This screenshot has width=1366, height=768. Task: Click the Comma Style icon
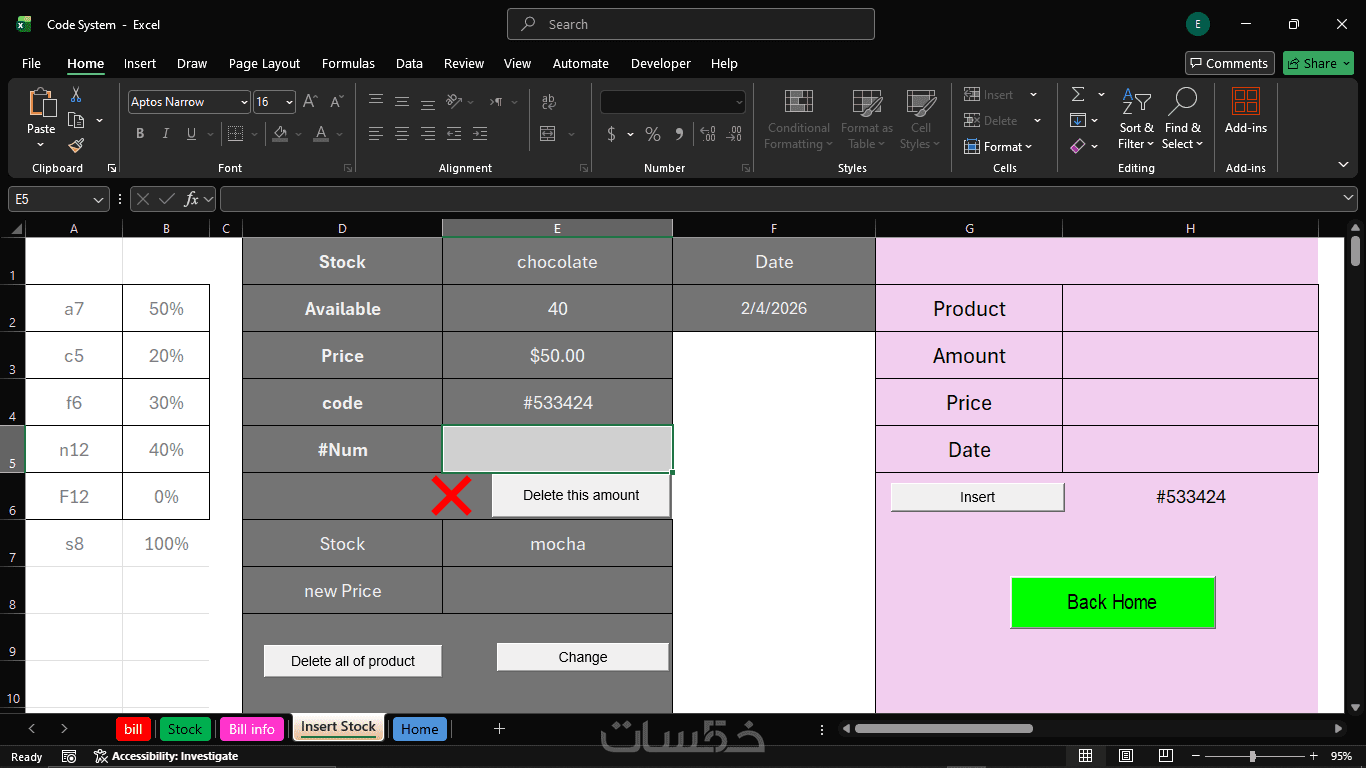[x=679, y=134]
